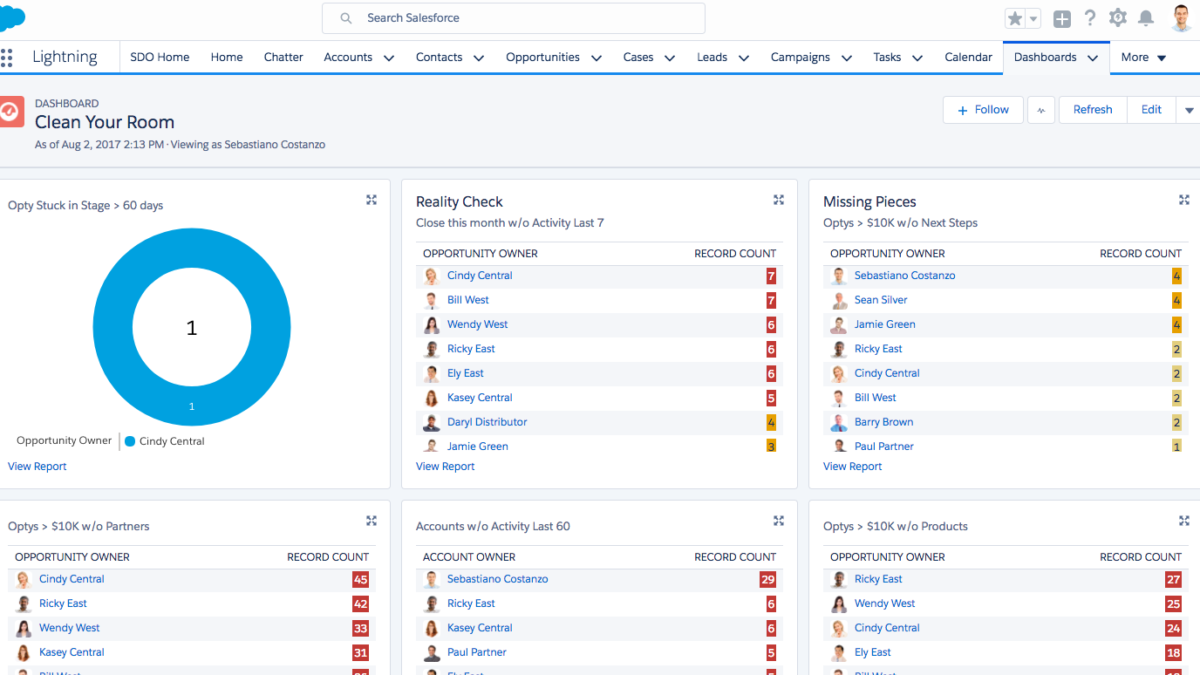Click the Search Salesforce field

coord(513,18)
